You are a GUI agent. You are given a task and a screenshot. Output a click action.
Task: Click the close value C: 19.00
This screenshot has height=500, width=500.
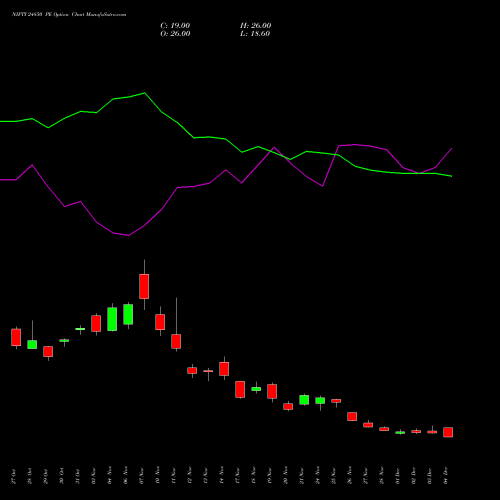(175, 26)
